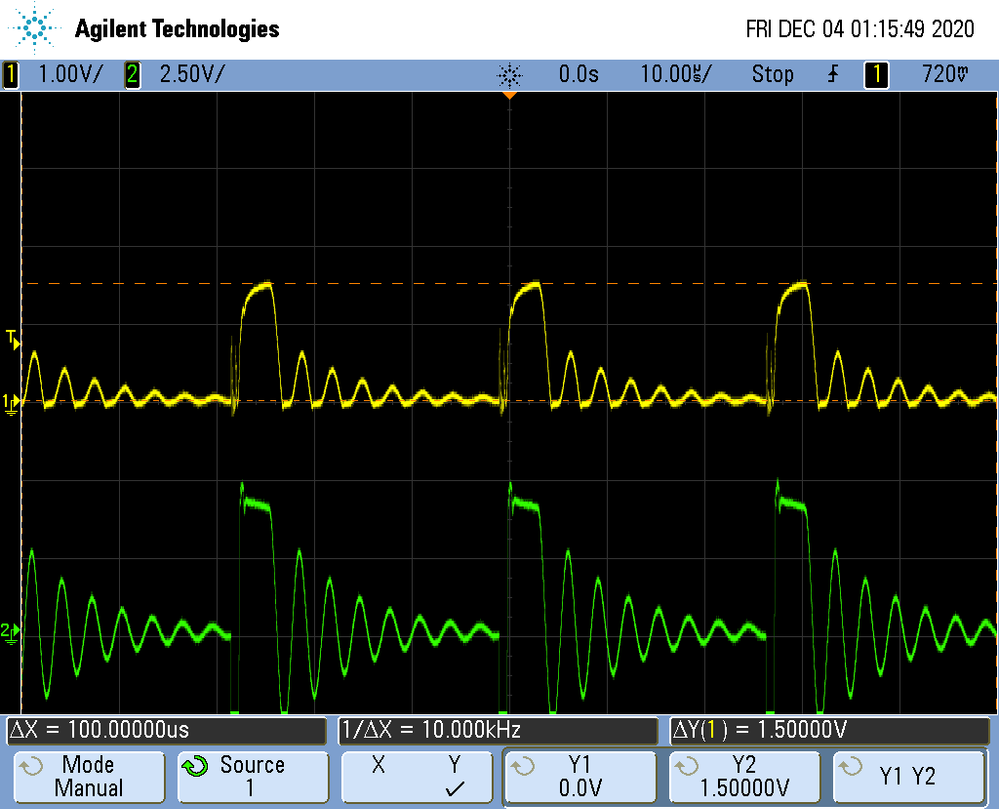Click the green rotary icon on Source softkey
The width and height of the screenshot is (999, 809).
click(195, 766)
